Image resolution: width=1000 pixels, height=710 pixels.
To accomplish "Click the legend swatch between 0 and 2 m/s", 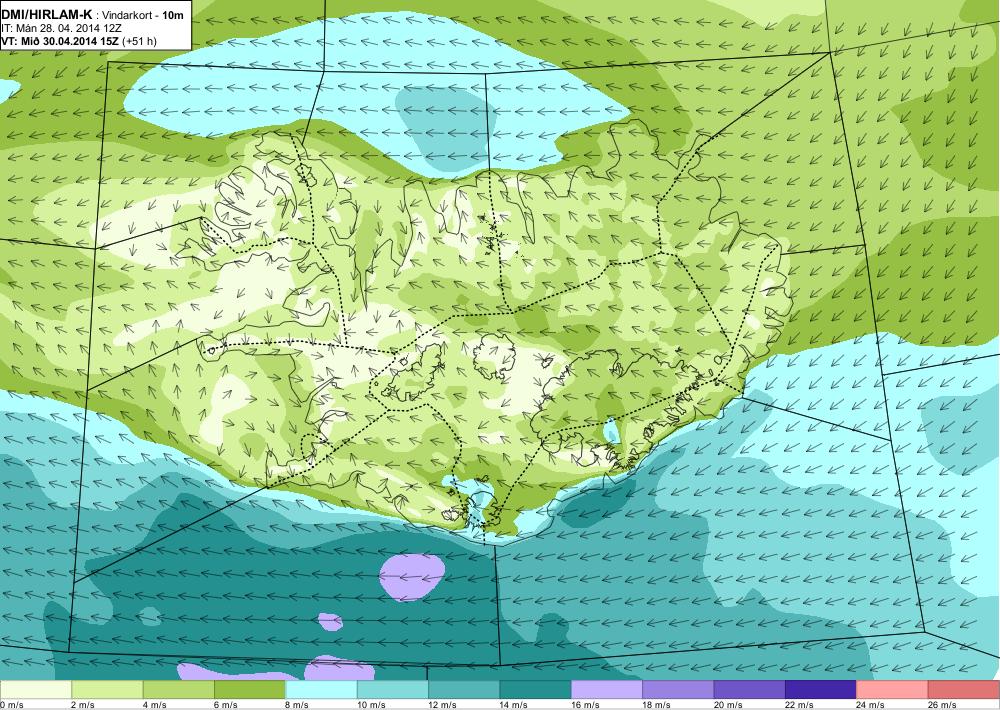I will coord(36,690).
